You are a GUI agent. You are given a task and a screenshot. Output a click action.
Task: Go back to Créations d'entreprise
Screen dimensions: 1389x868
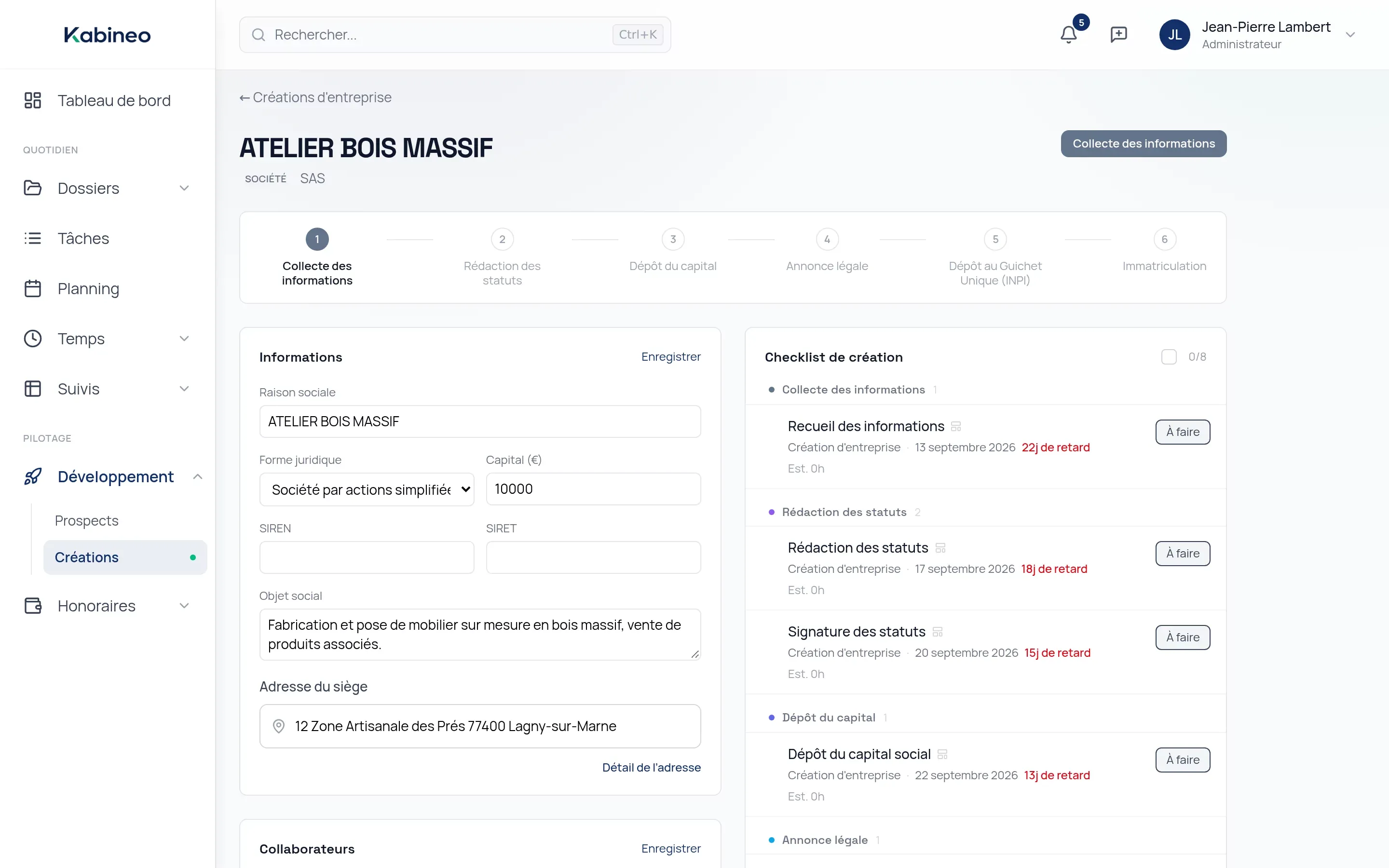coord(316,97)
